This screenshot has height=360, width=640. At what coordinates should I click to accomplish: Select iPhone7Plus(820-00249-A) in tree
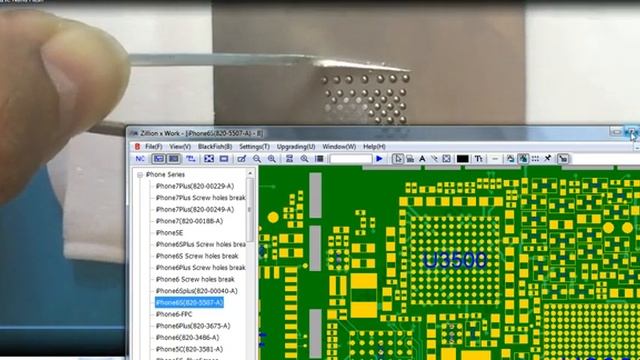coord(195,209)
